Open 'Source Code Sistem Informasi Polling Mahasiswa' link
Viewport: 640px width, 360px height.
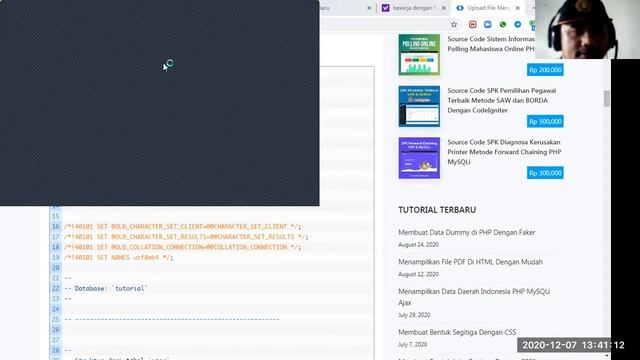click(491, 44)
